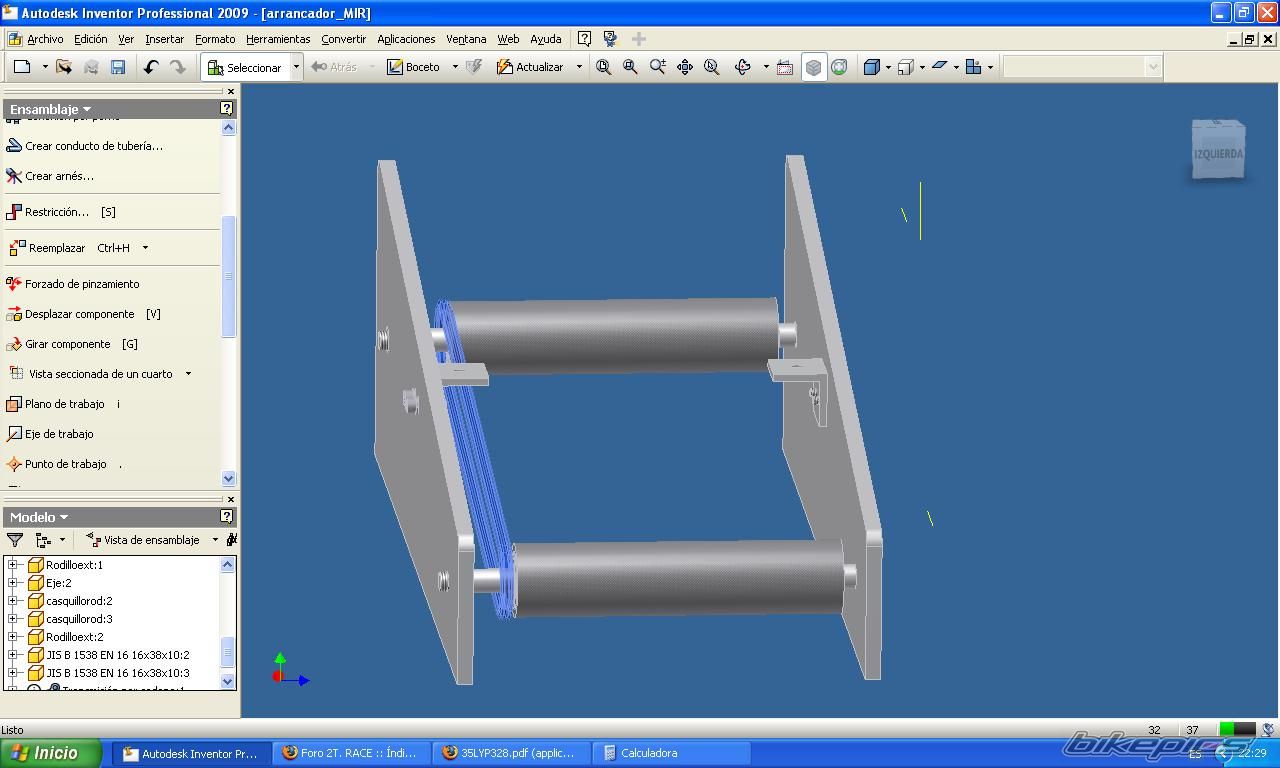
Task: Open the Archivo menu
Action: pos(45,39)
